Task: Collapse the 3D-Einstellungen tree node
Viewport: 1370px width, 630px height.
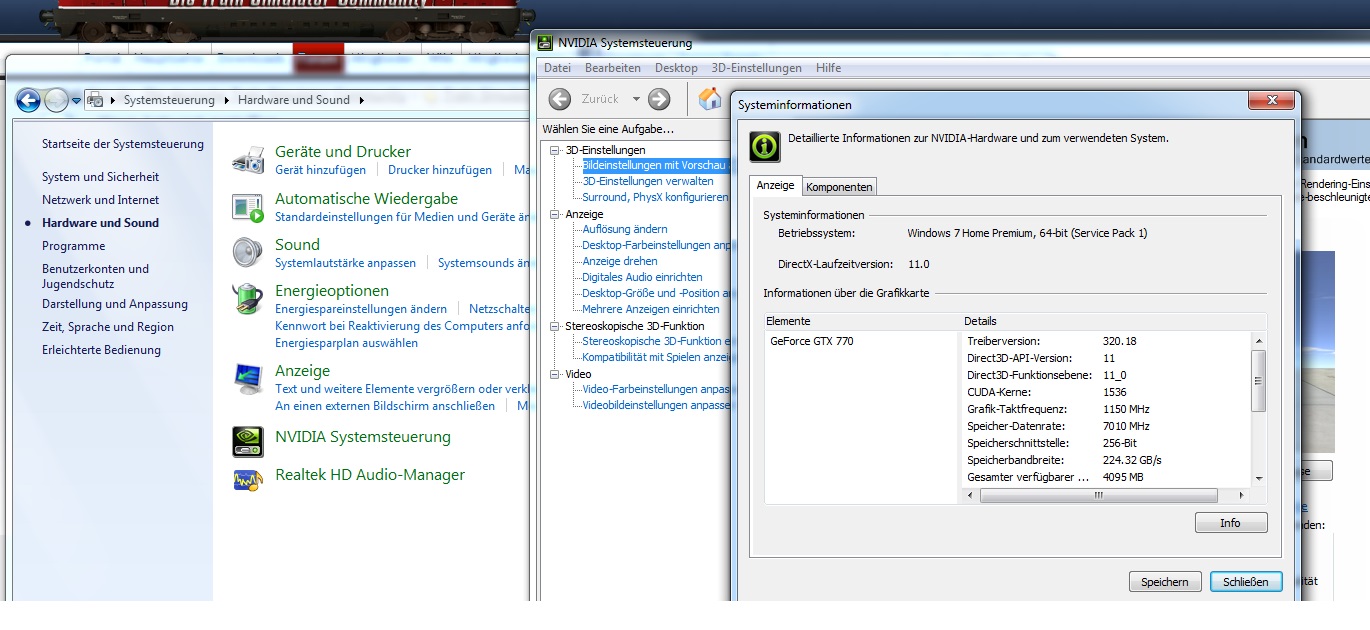Action: (556, 150)
